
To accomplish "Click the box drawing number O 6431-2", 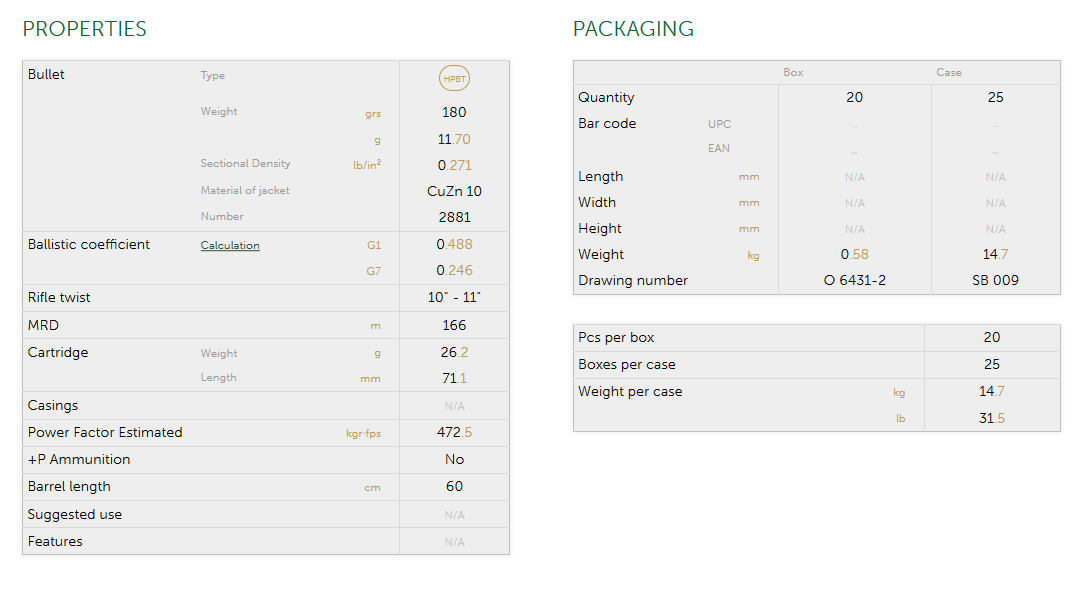I will coord(854,281).
